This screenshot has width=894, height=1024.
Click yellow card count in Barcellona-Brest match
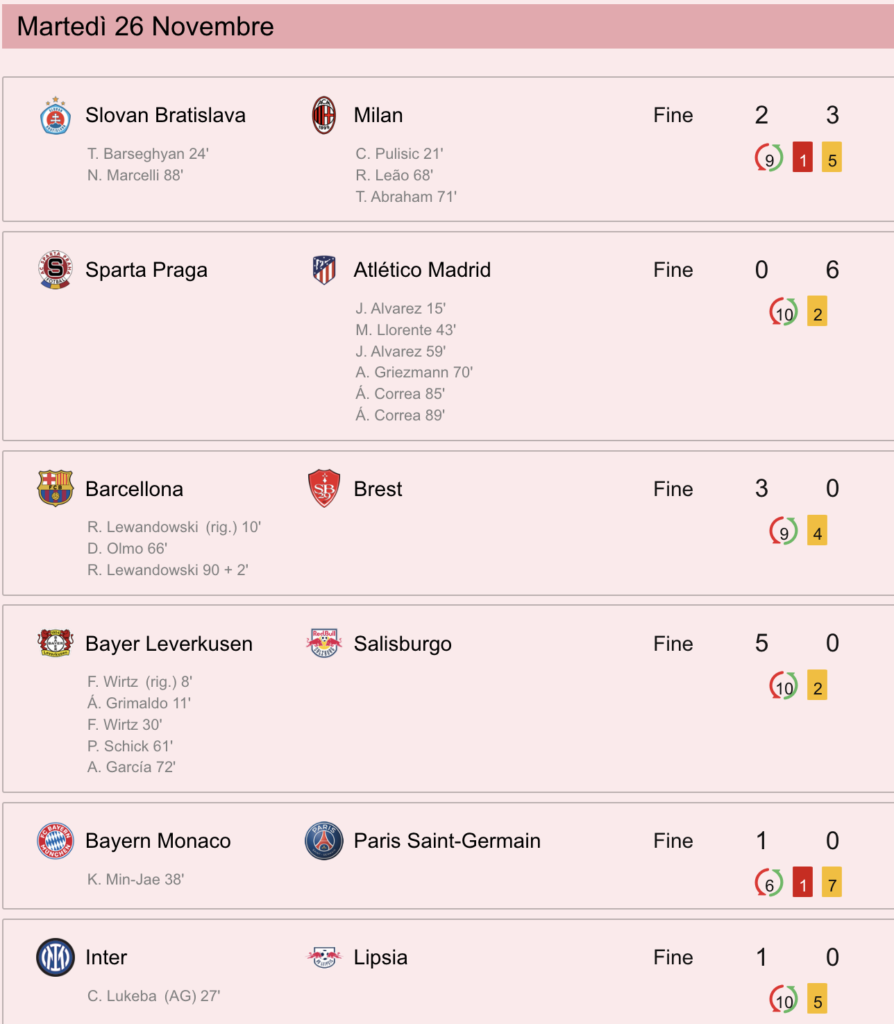click(817, 531)
